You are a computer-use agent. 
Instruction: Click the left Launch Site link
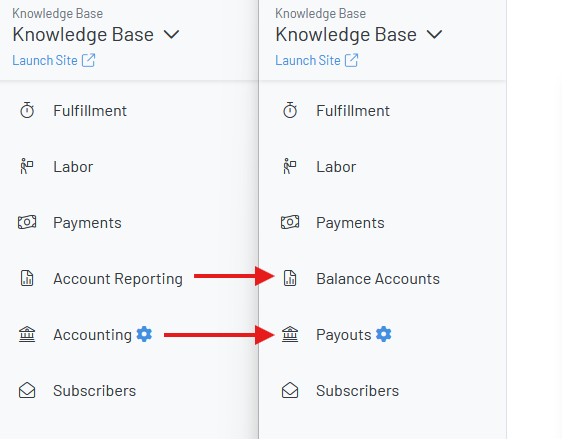point(54,60)
